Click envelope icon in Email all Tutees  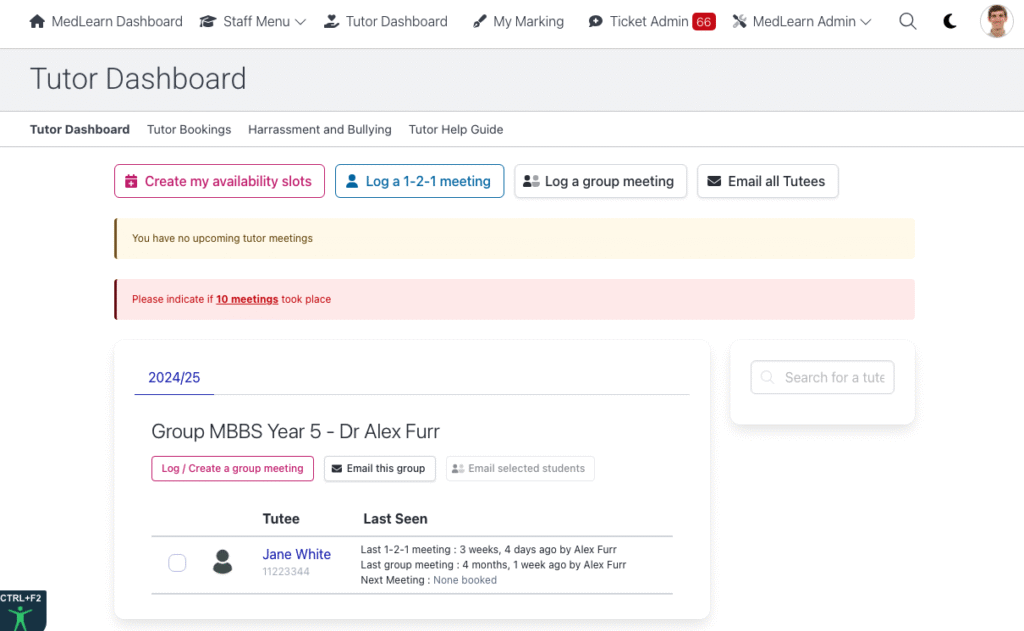(714, 181)
